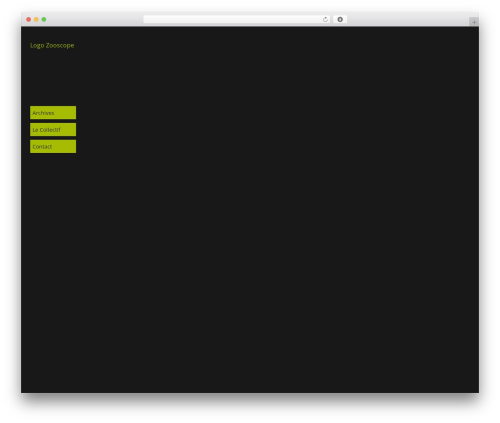The width and height of the screenshot is (500, 423).
Task: Click the Contact item in sidebar navigation
Action: pyautogui.click(x=53, y=147)
